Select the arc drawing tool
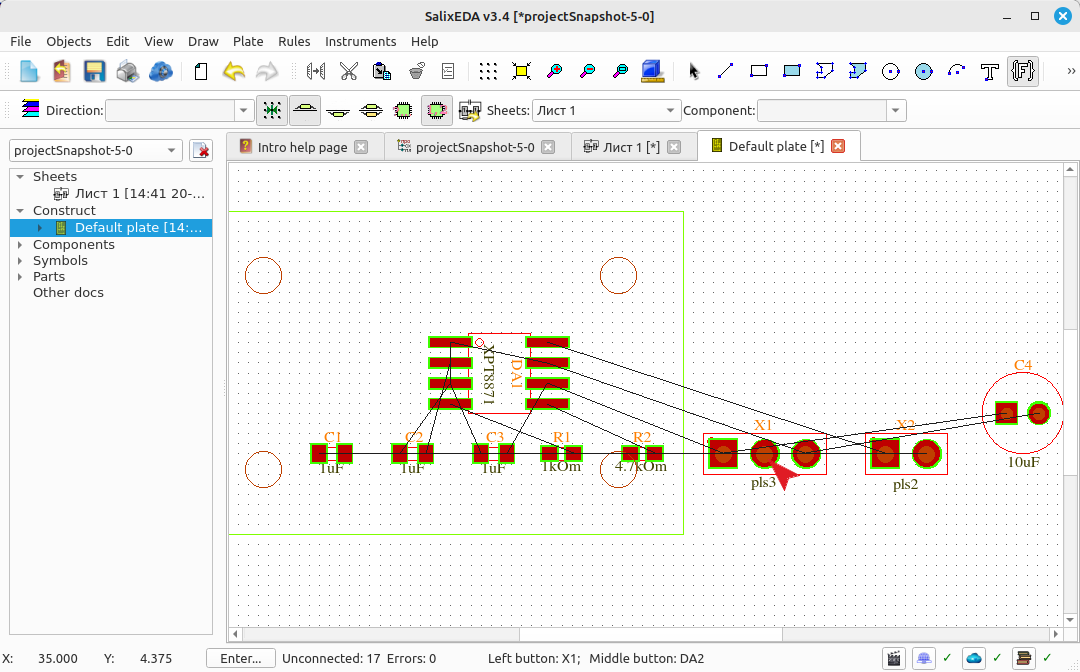1080x672 pixels. click(x=956, y=71)
